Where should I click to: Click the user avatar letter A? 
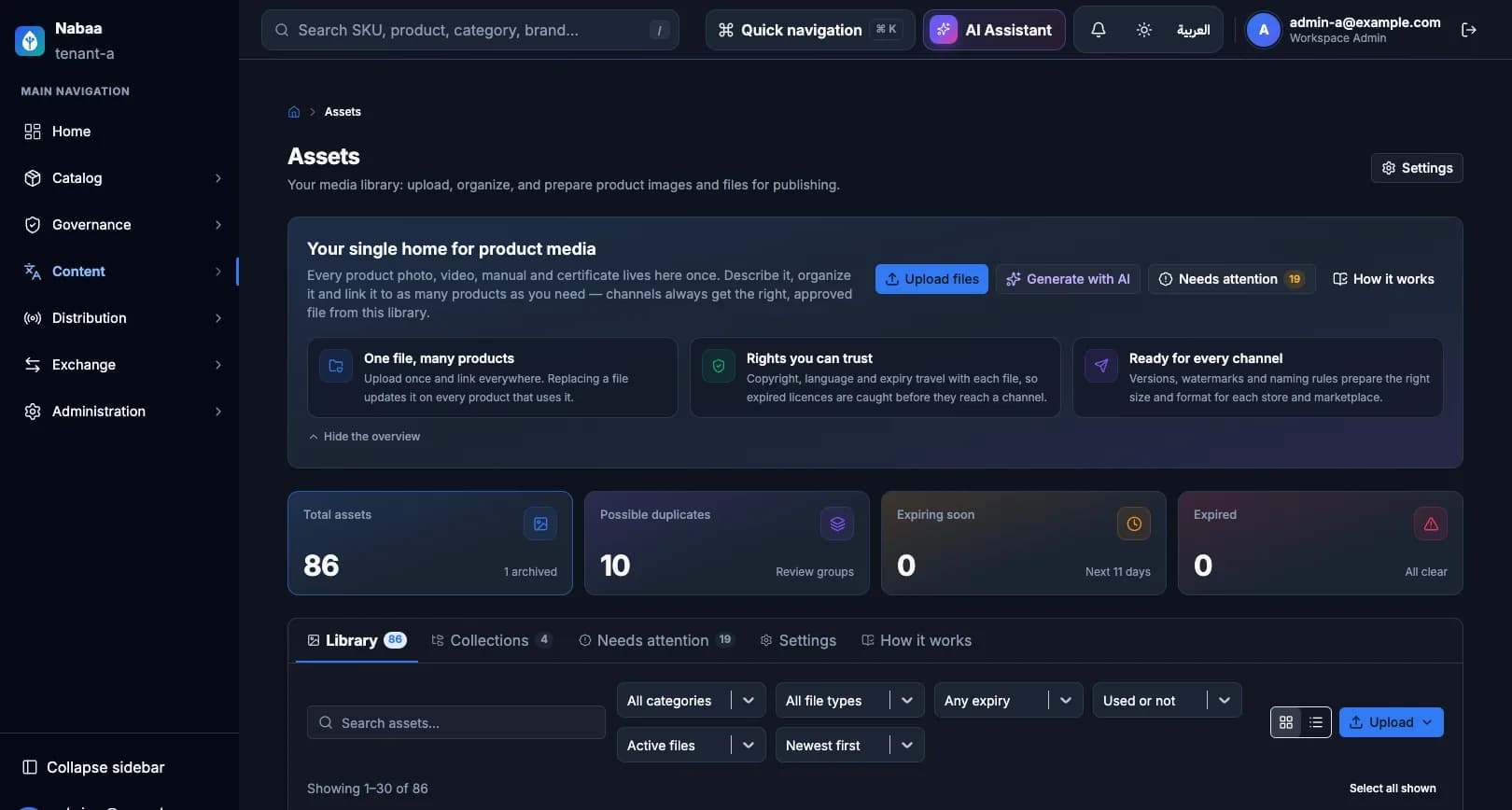1264,30
